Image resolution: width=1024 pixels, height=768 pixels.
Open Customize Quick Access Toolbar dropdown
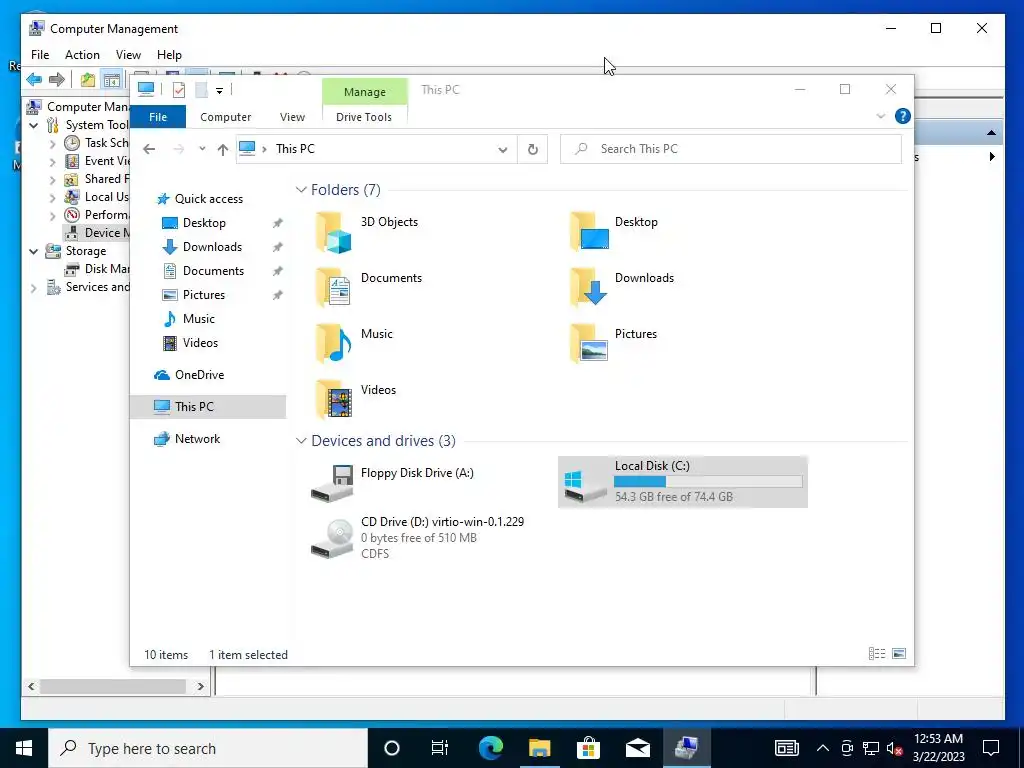pos(219,91)
